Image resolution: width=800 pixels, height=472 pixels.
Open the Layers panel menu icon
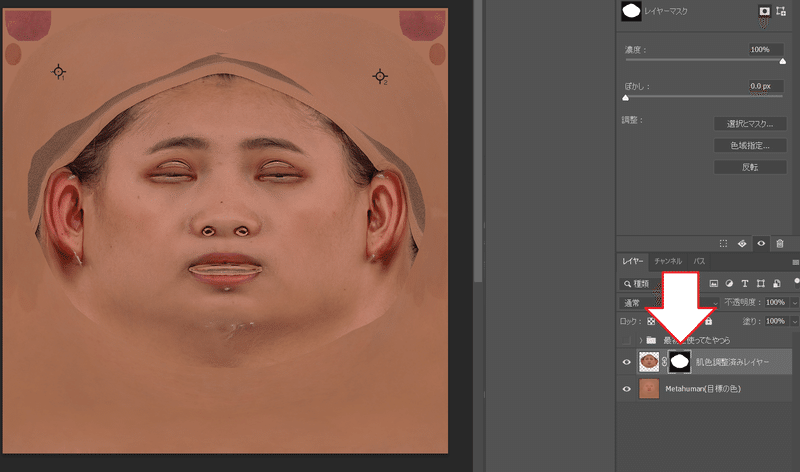pyautogui.click(x=795, y=262)
